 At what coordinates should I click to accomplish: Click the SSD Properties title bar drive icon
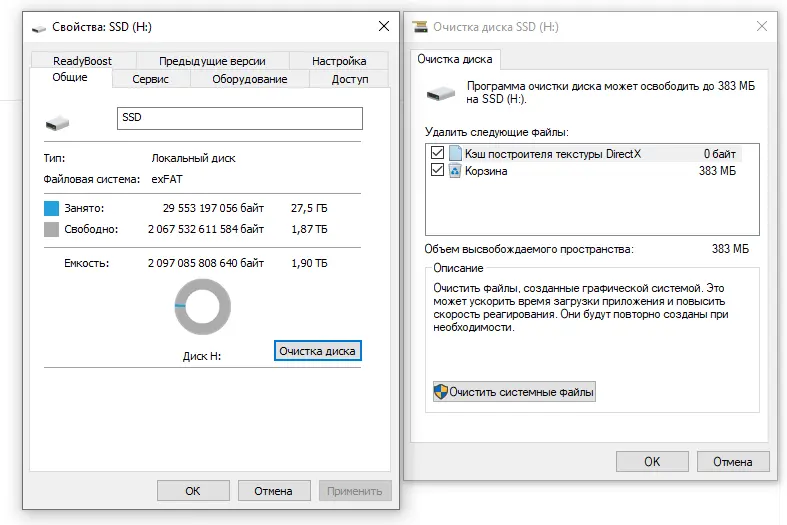point(37,26)
